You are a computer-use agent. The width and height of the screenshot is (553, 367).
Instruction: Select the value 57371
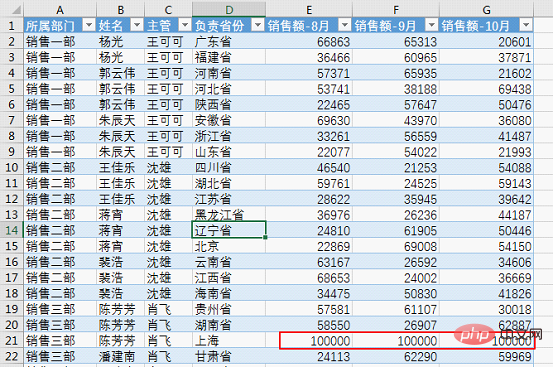click(333, 74)
